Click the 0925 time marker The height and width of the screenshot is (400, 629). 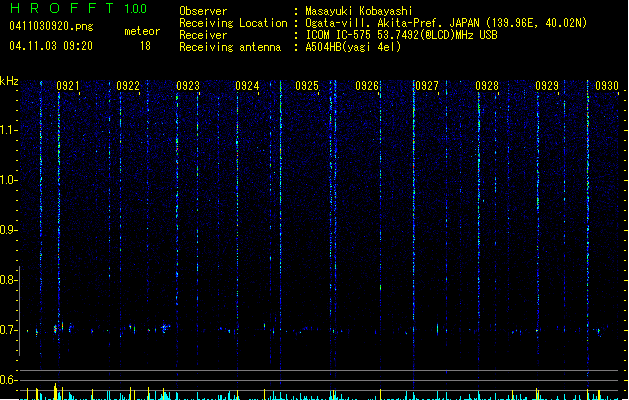click(x=307, y=86)
